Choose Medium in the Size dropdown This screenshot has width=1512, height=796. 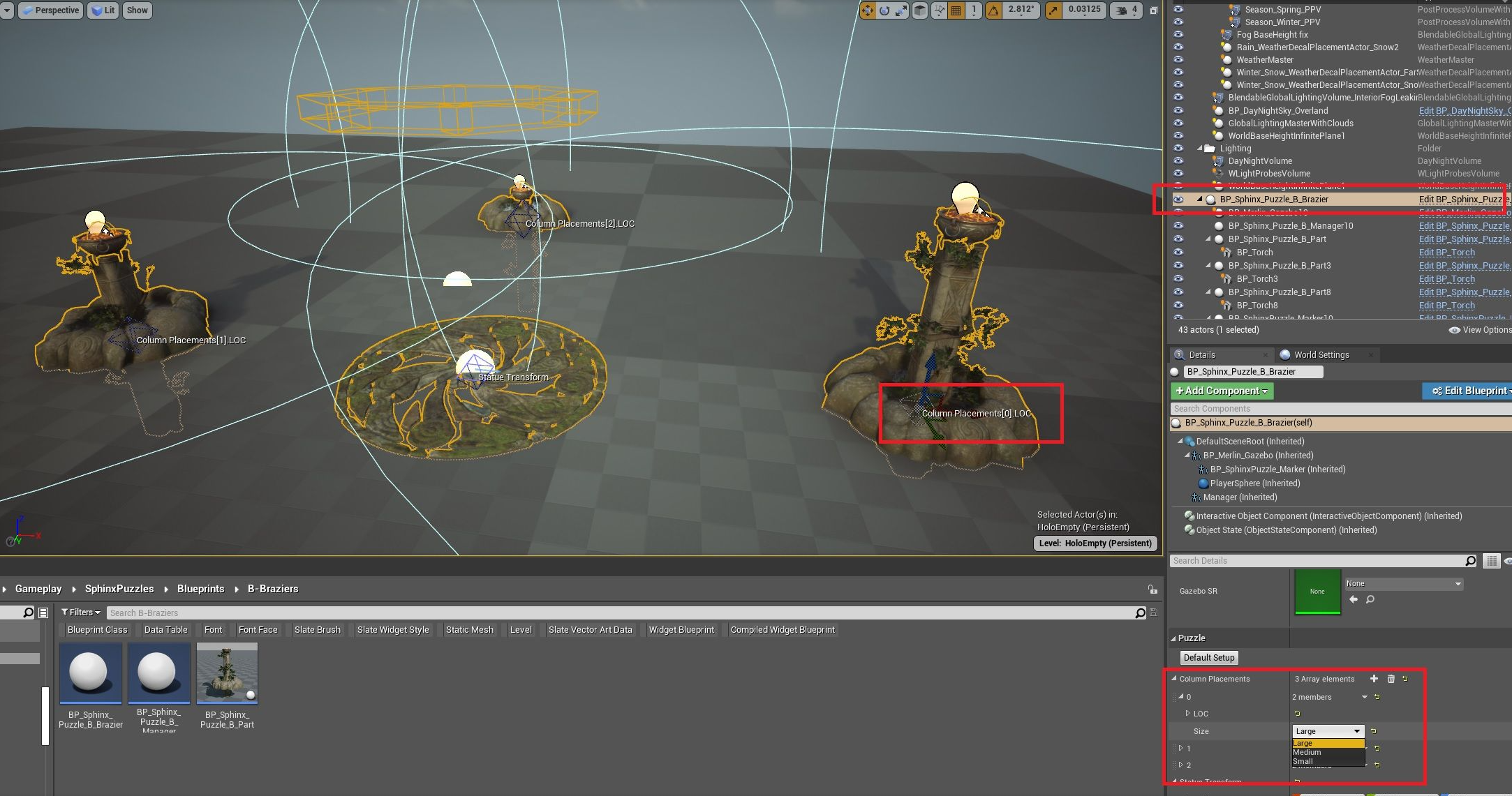[1307, 752]
